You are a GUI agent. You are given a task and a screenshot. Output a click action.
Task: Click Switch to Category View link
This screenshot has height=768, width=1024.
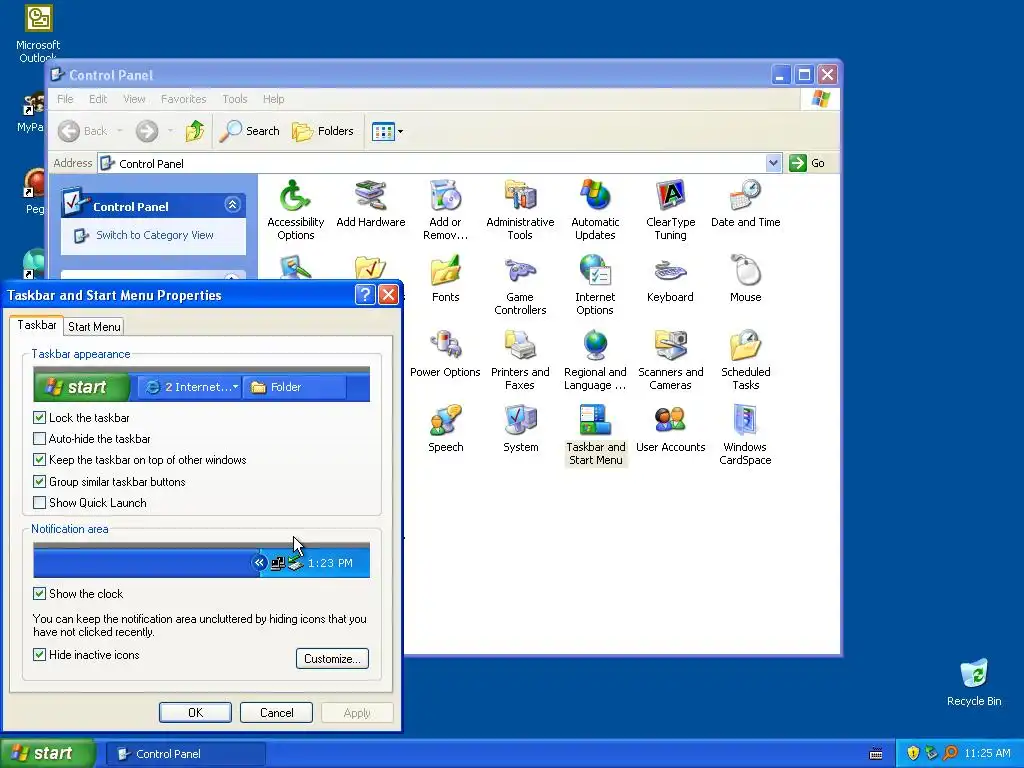click(x=154, y=235)
